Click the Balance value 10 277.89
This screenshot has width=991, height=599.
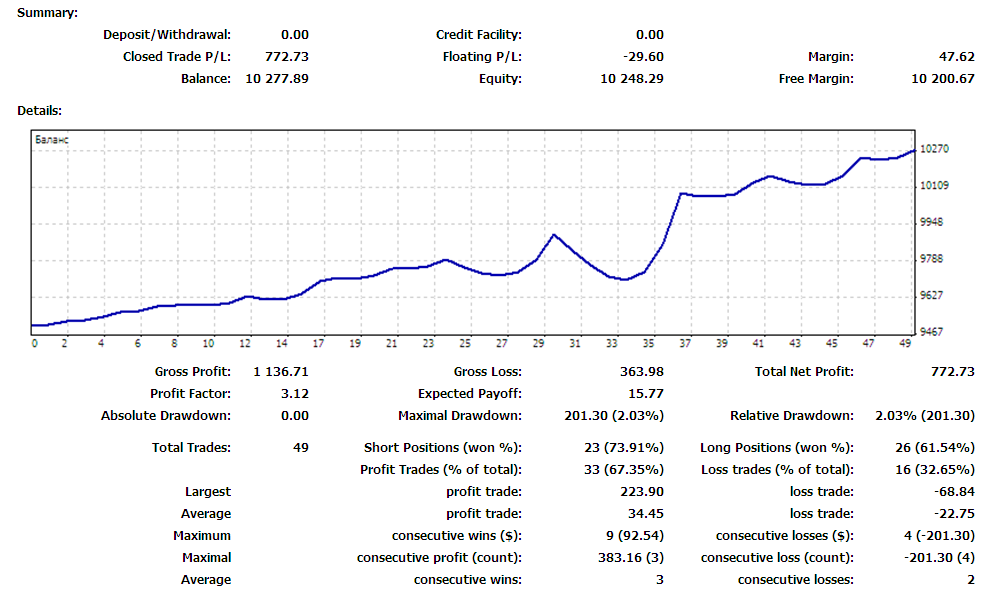coord(277,79)
